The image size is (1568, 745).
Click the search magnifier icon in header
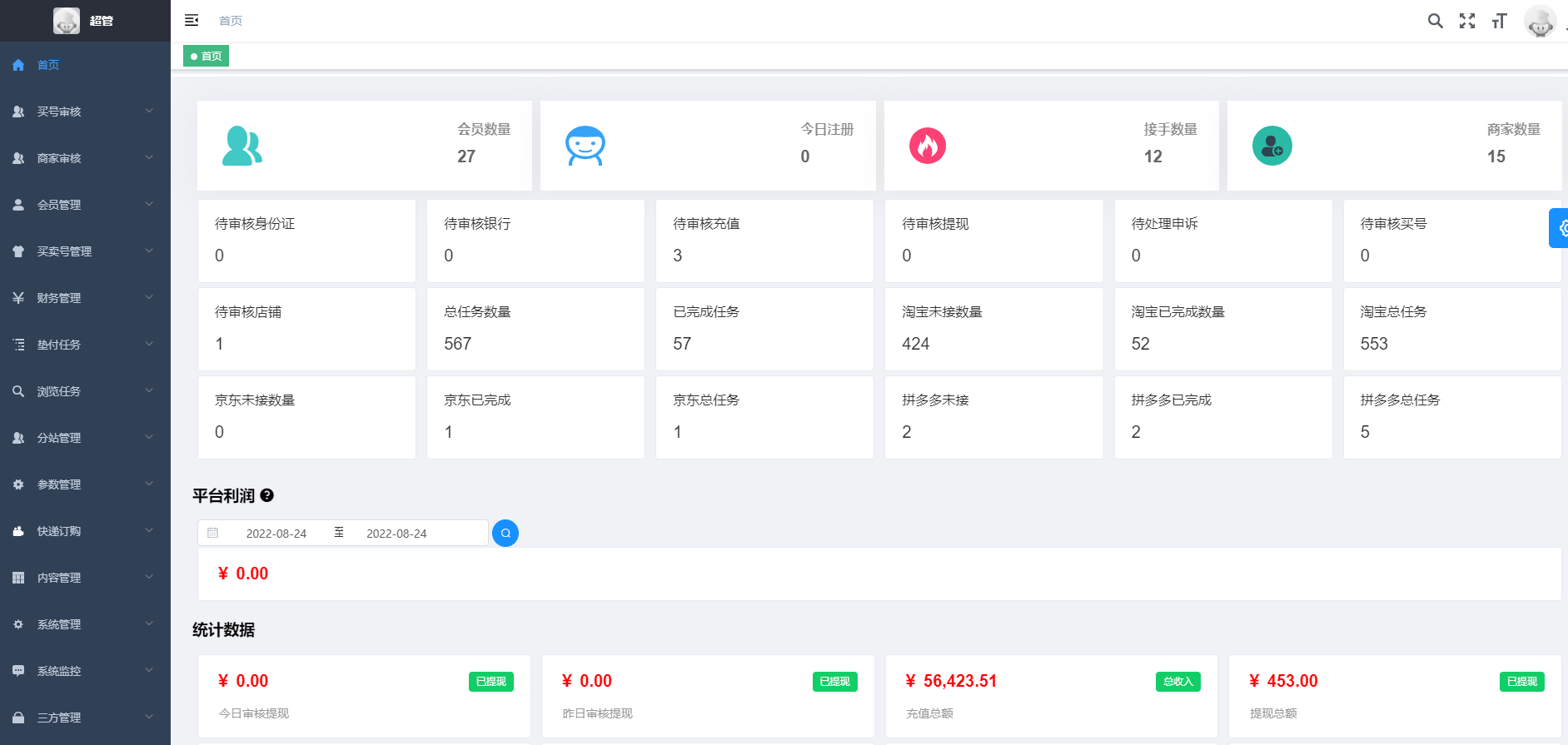1435,21
